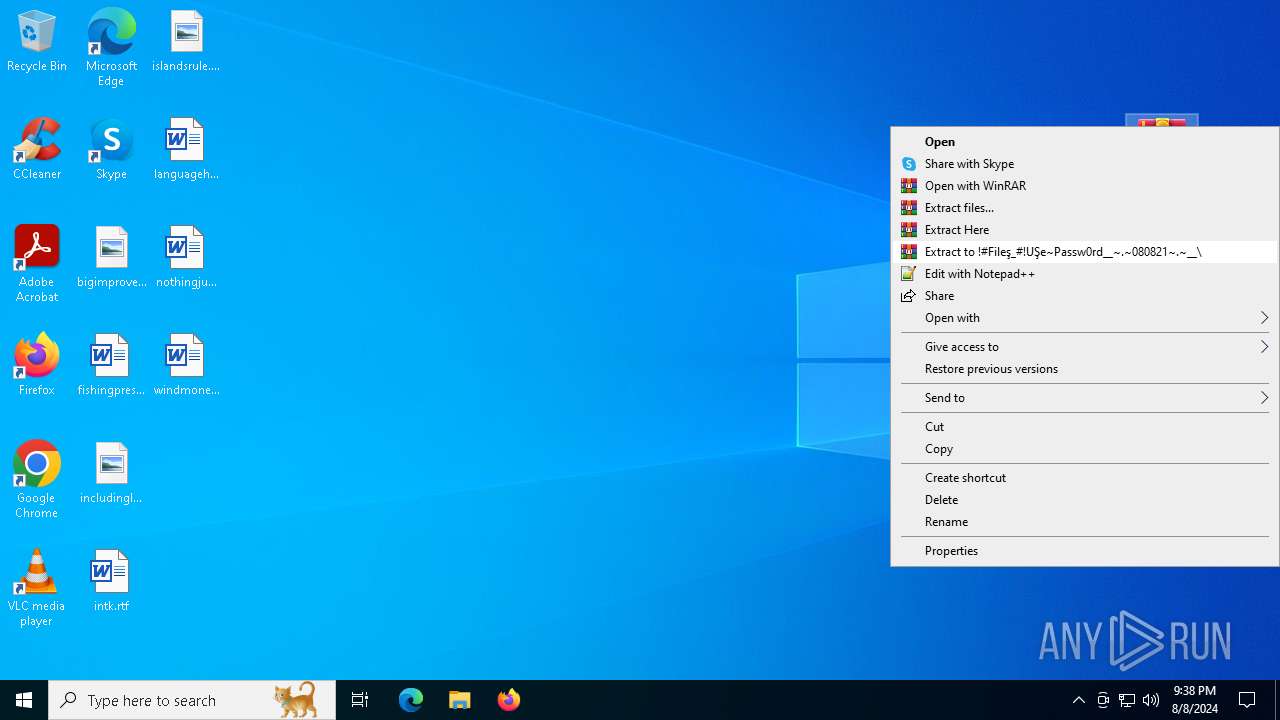Open File Explorer from the taskbar
Screen dimensions: 1280x720
460,700
